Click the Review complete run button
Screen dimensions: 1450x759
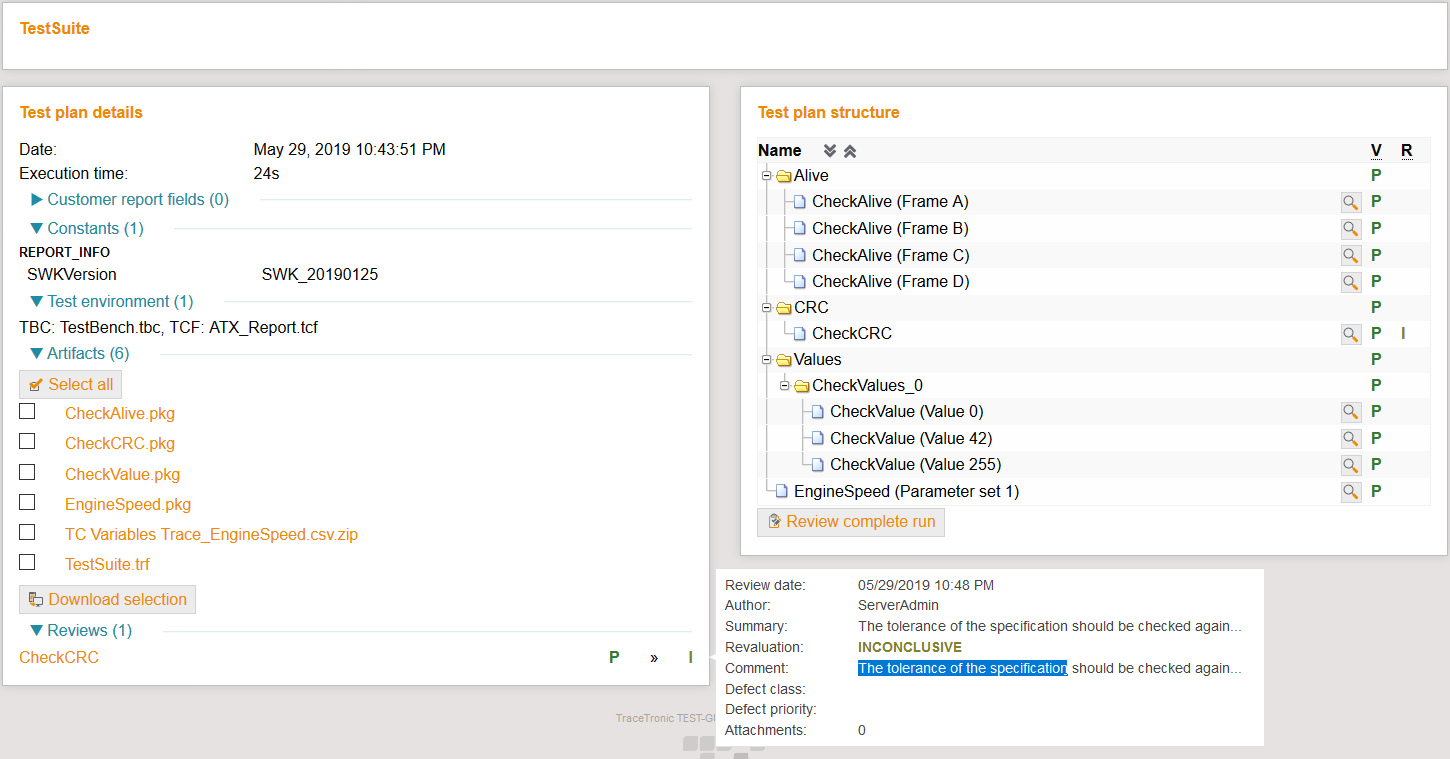(x=851, y=521)
